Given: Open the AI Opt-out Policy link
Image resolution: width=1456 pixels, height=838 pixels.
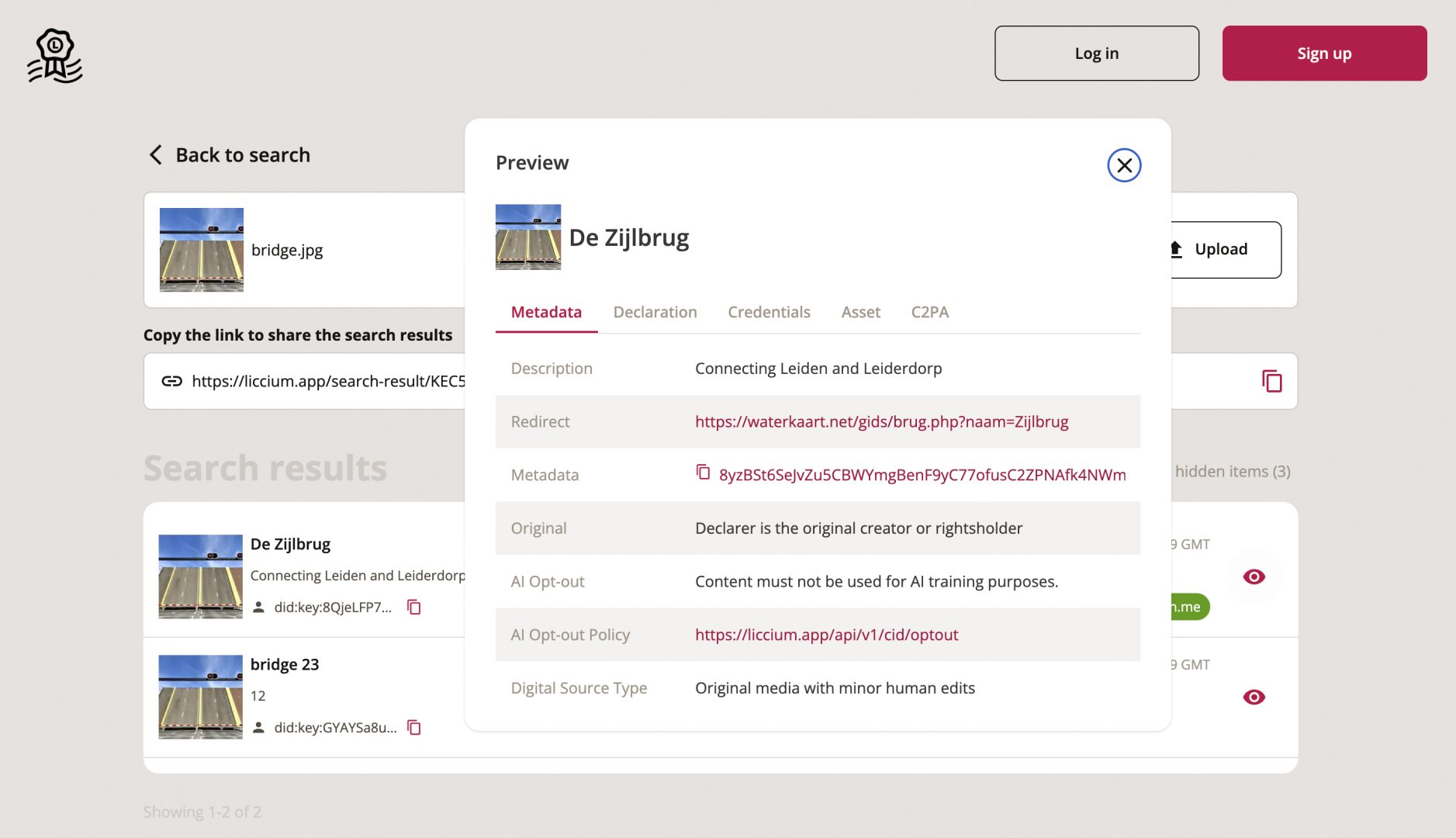Looking at the screenshot, I should [826, 635].
